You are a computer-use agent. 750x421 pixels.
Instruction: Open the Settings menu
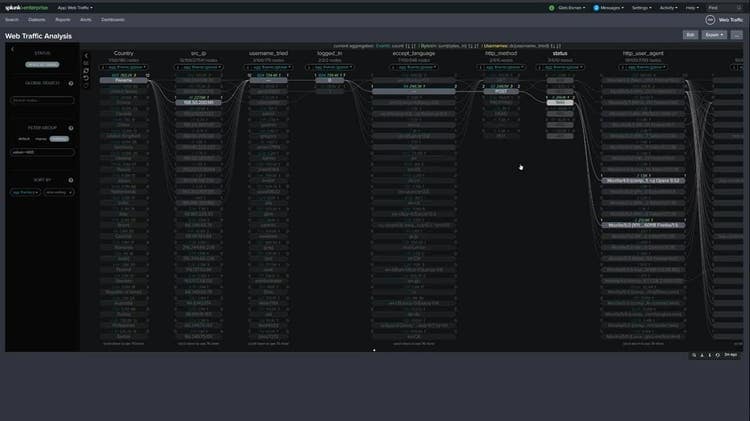(x=641, y=7)
